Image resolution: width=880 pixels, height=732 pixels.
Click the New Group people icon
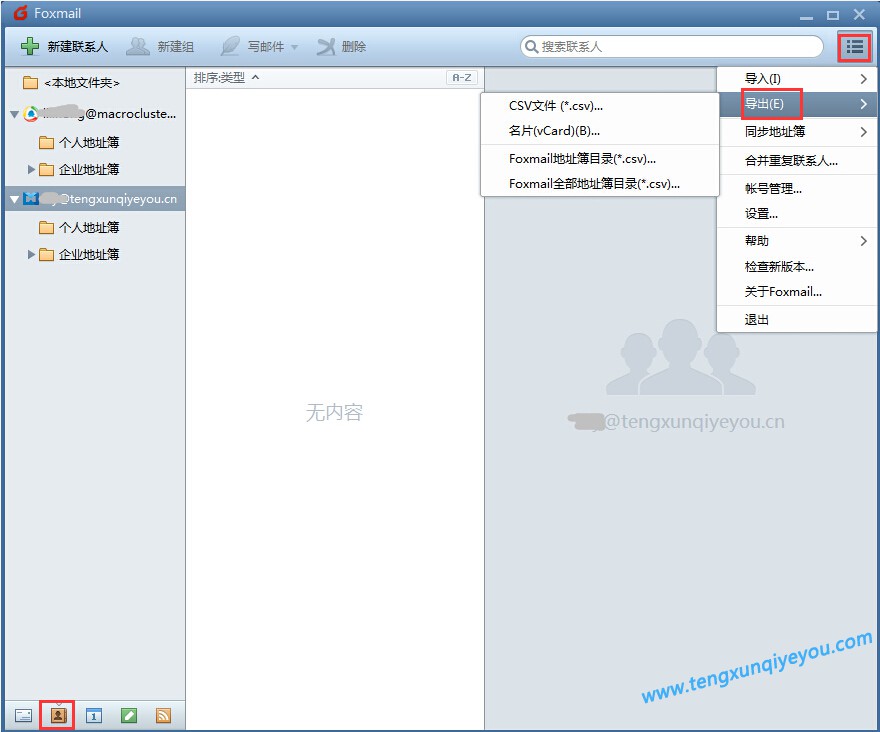[138, 47]
